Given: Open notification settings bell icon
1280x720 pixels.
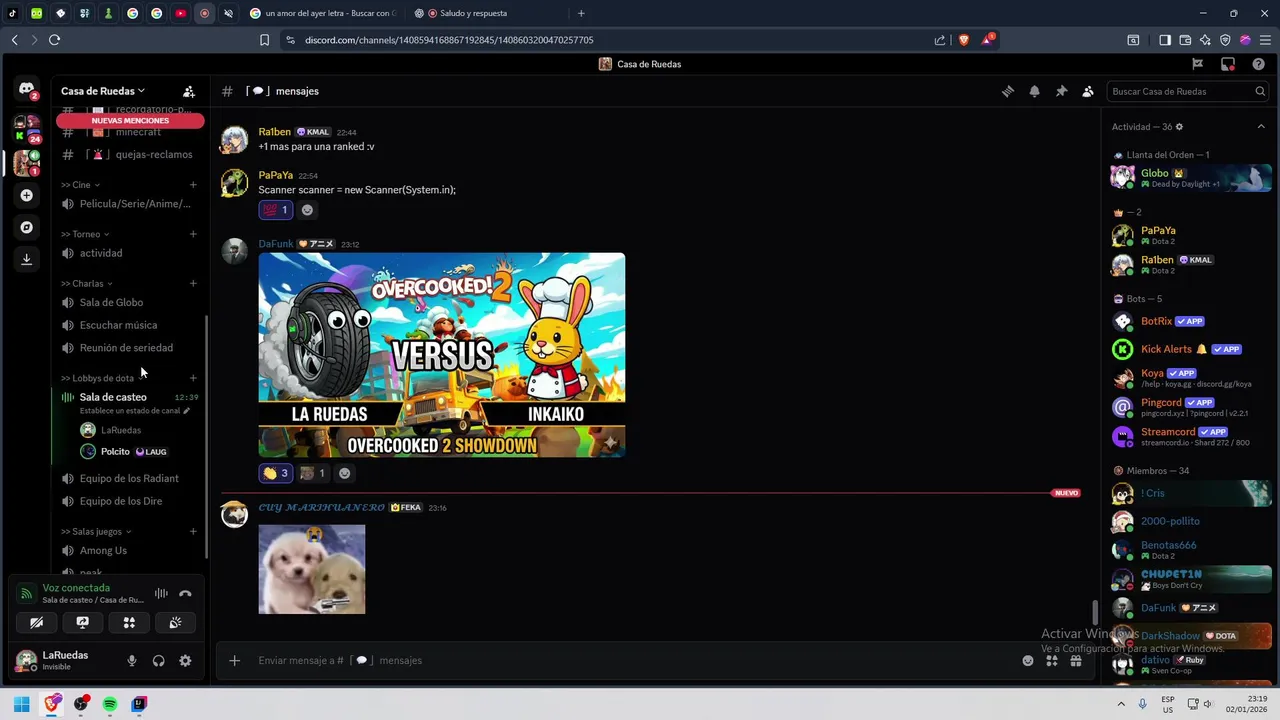Looking at the screenshot, I should [x=1035, y=91].
